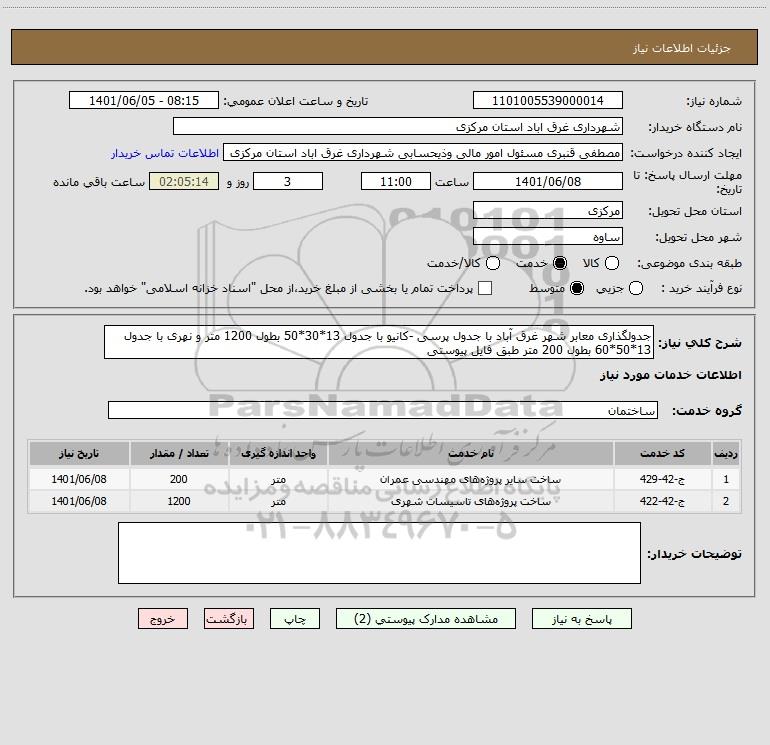Select the جزیی purchase type radio
This screenshot has width=770, height=745.
(636, 288)
